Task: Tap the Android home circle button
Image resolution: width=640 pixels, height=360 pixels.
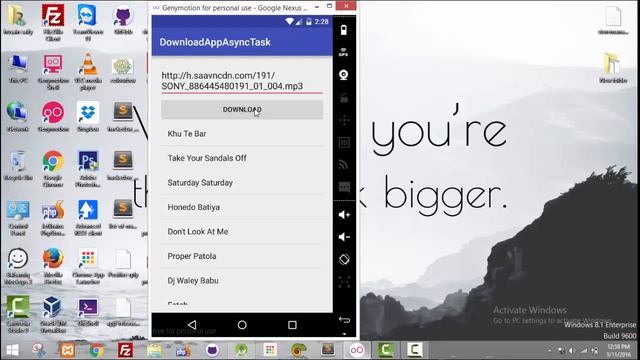Action: point(242,324)
